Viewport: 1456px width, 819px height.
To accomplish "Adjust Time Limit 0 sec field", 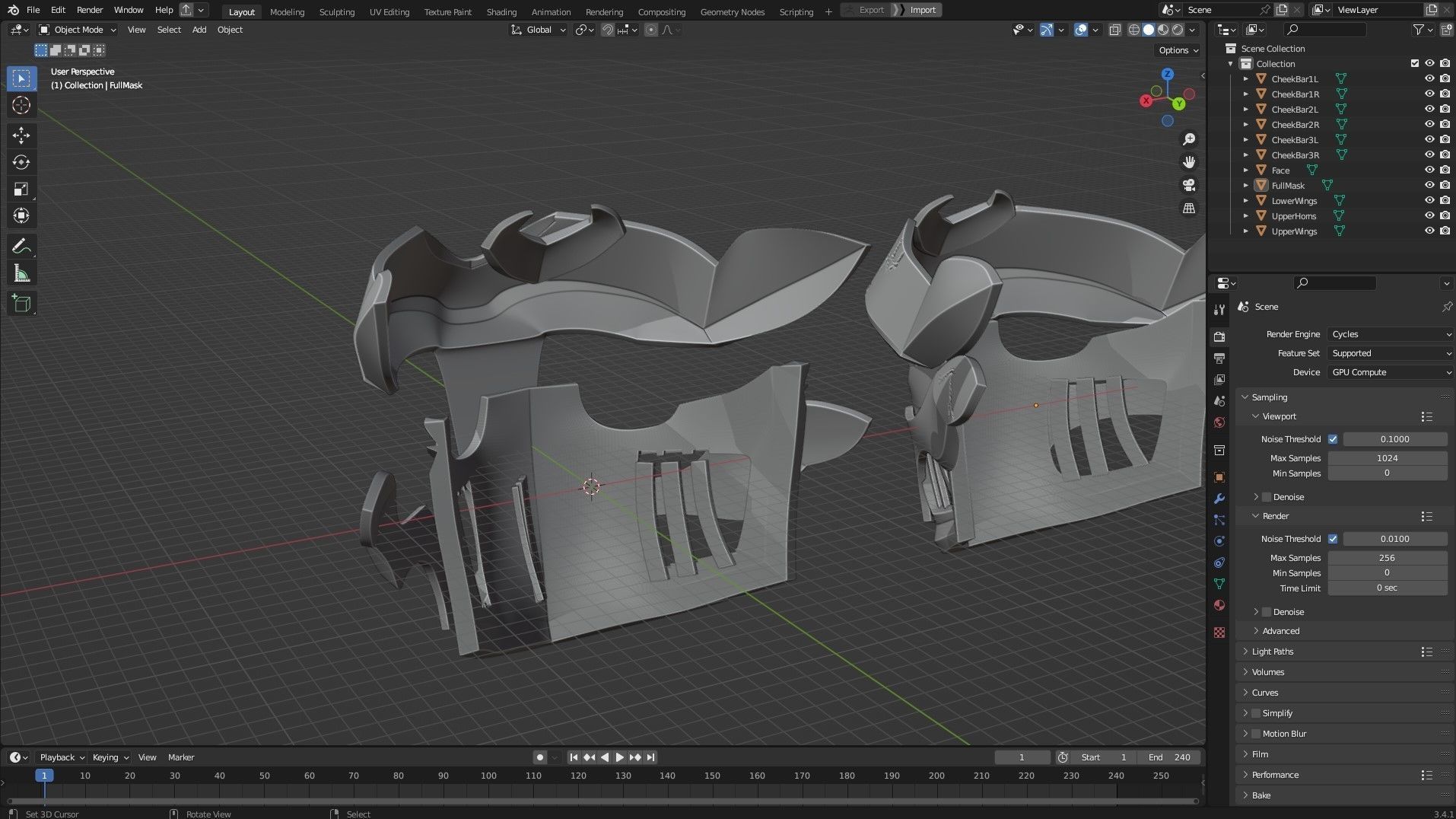I will [1388, 588].
